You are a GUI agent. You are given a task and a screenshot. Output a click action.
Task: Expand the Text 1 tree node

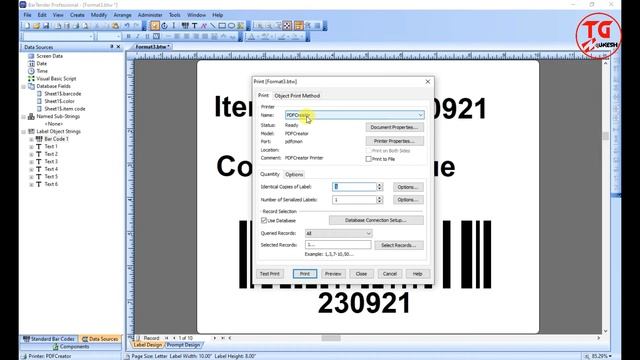click(31, 147)
